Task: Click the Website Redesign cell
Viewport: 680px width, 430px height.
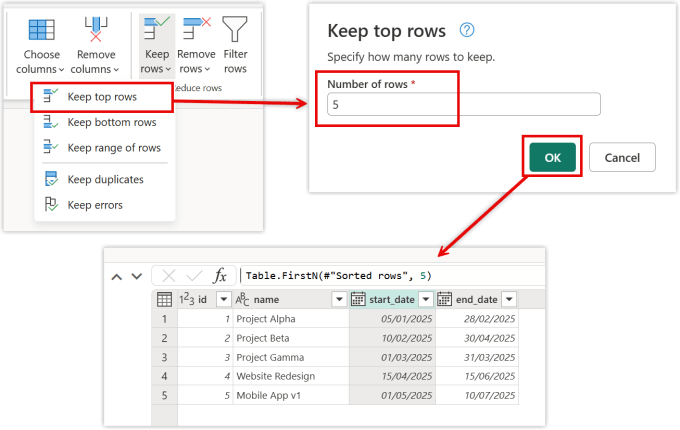Action: [291, 376]
